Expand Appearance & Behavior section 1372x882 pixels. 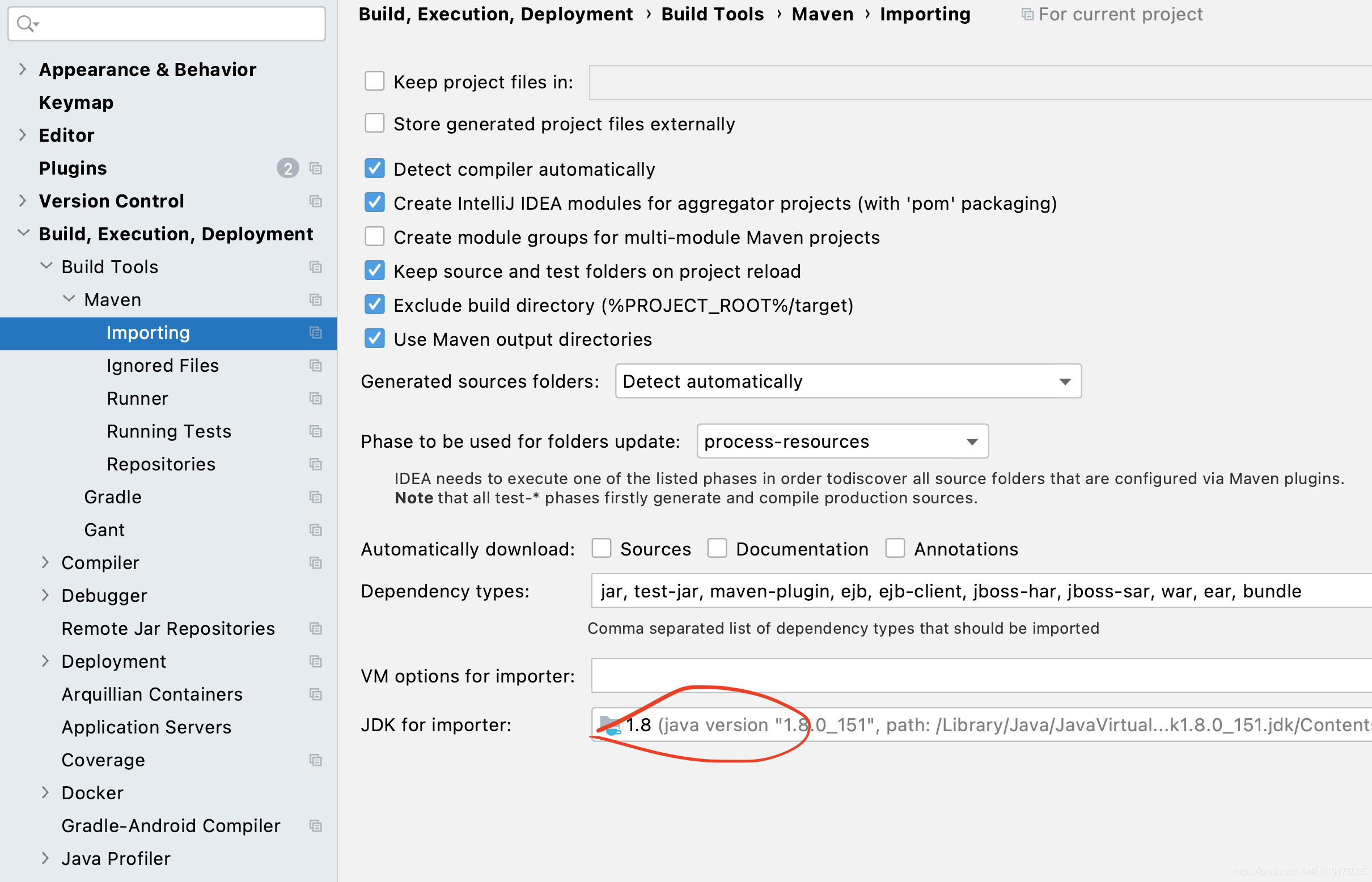coord(22,69)
